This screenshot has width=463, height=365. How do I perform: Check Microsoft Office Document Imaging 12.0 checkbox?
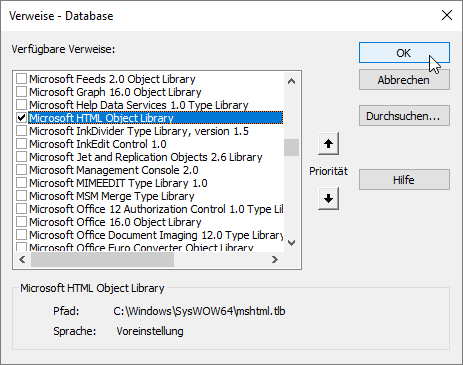pos(22,235)
